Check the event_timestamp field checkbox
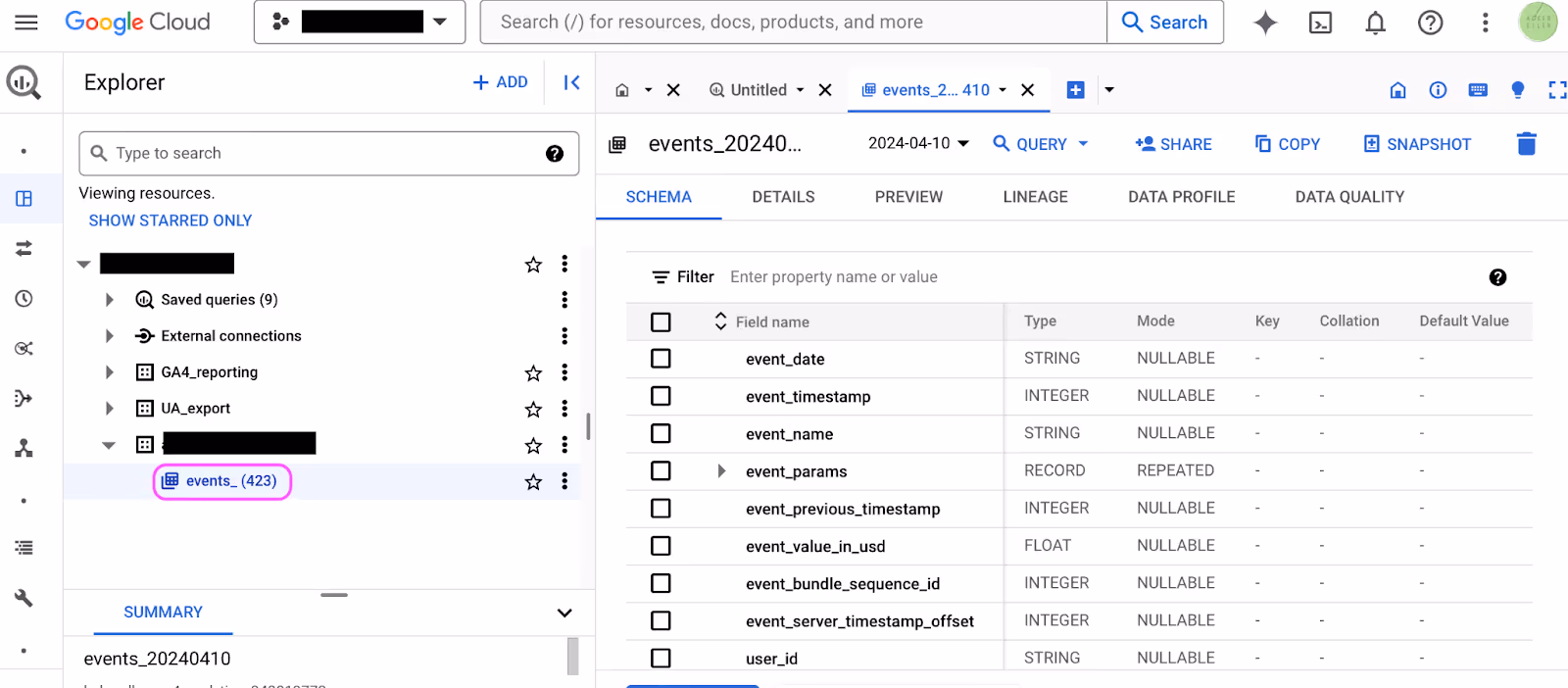The image size is (1568, 688). [x=661, y=396]
